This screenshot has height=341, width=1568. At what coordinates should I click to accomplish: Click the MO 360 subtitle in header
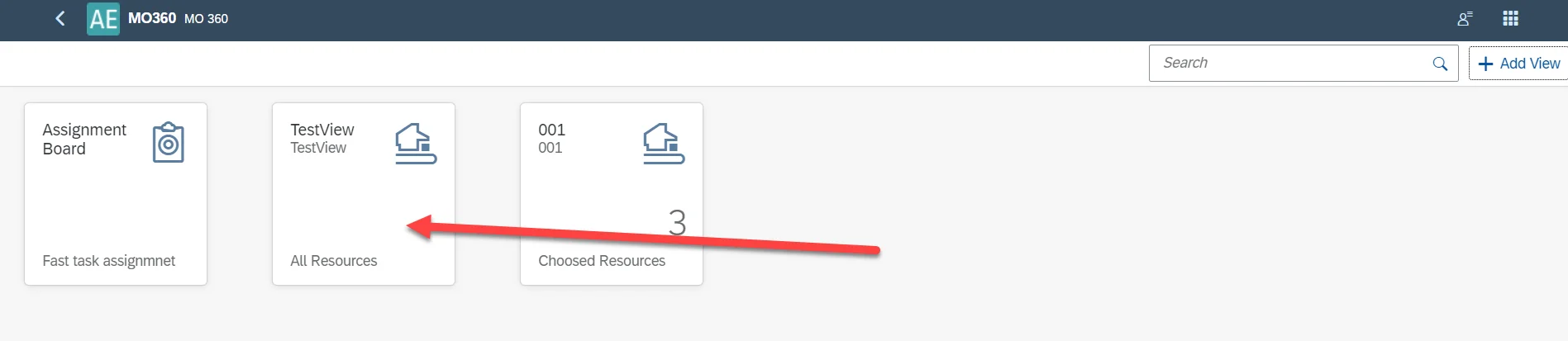pyautogui.click(x=206, y=19)
